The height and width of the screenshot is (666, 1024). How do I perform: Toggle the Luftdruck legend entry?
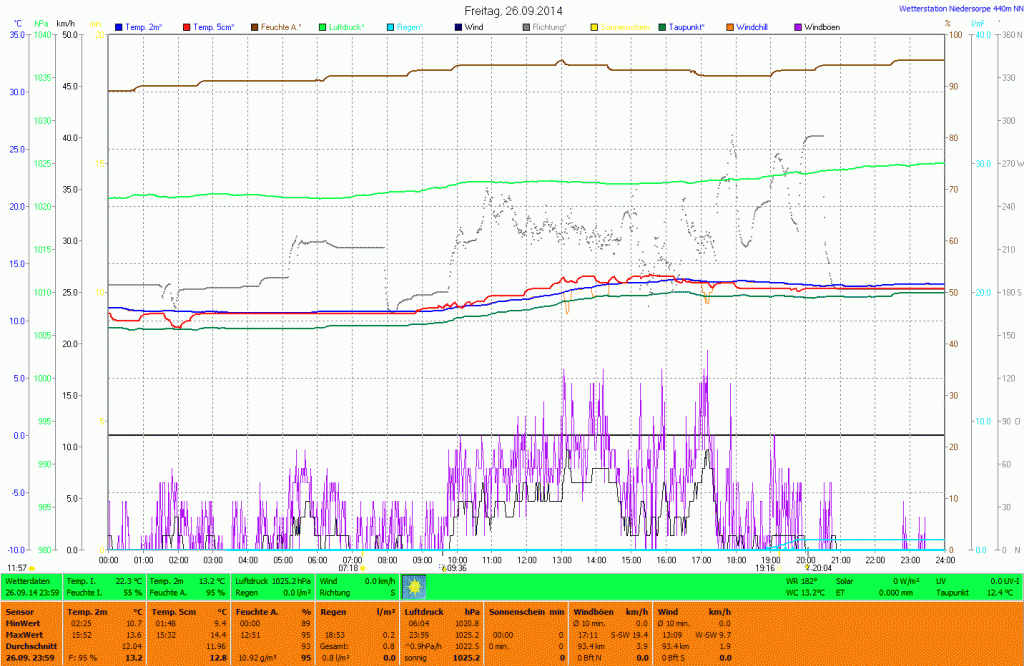coord(350,27)
